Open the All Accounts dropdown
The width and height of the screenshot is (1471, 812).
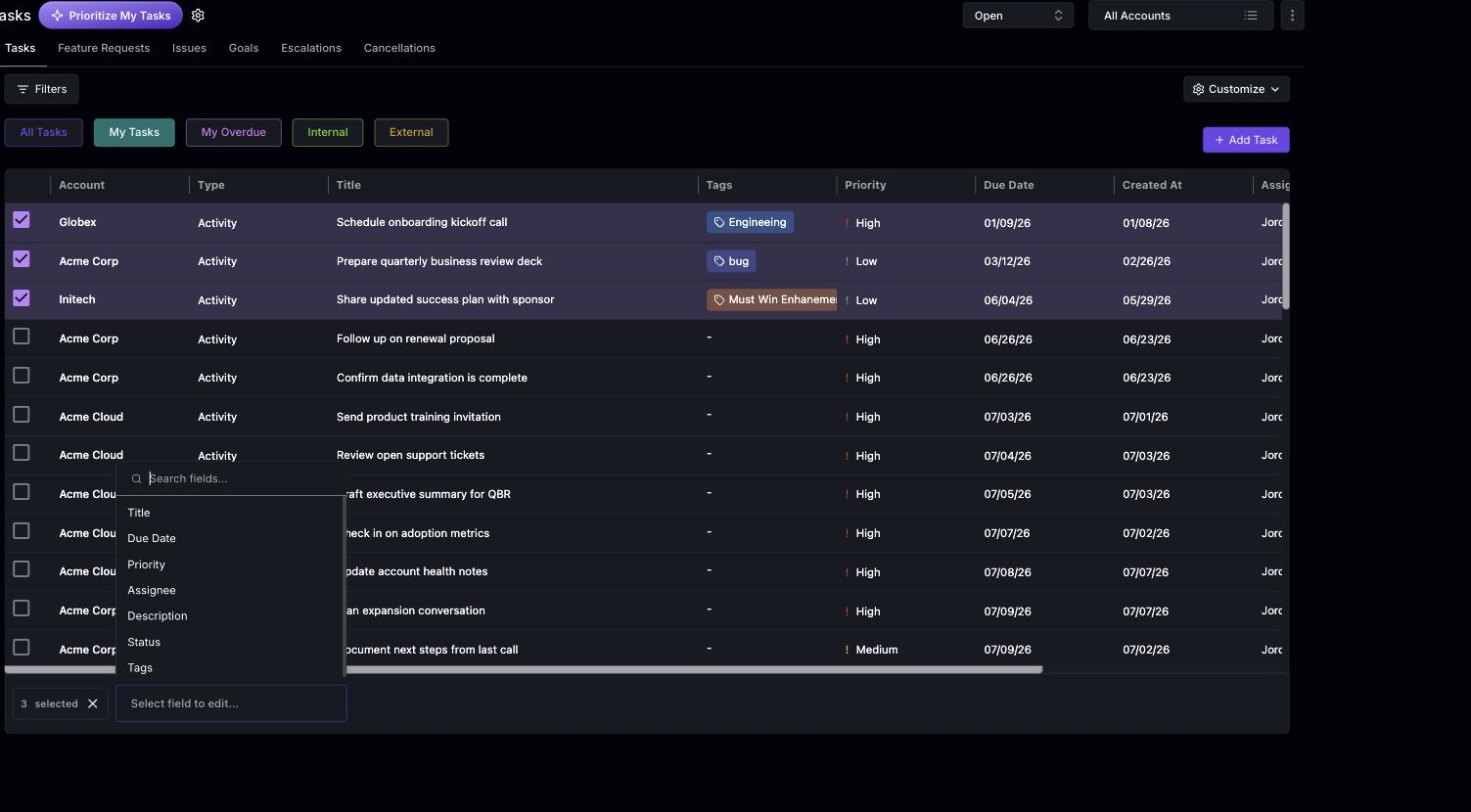1180,16
